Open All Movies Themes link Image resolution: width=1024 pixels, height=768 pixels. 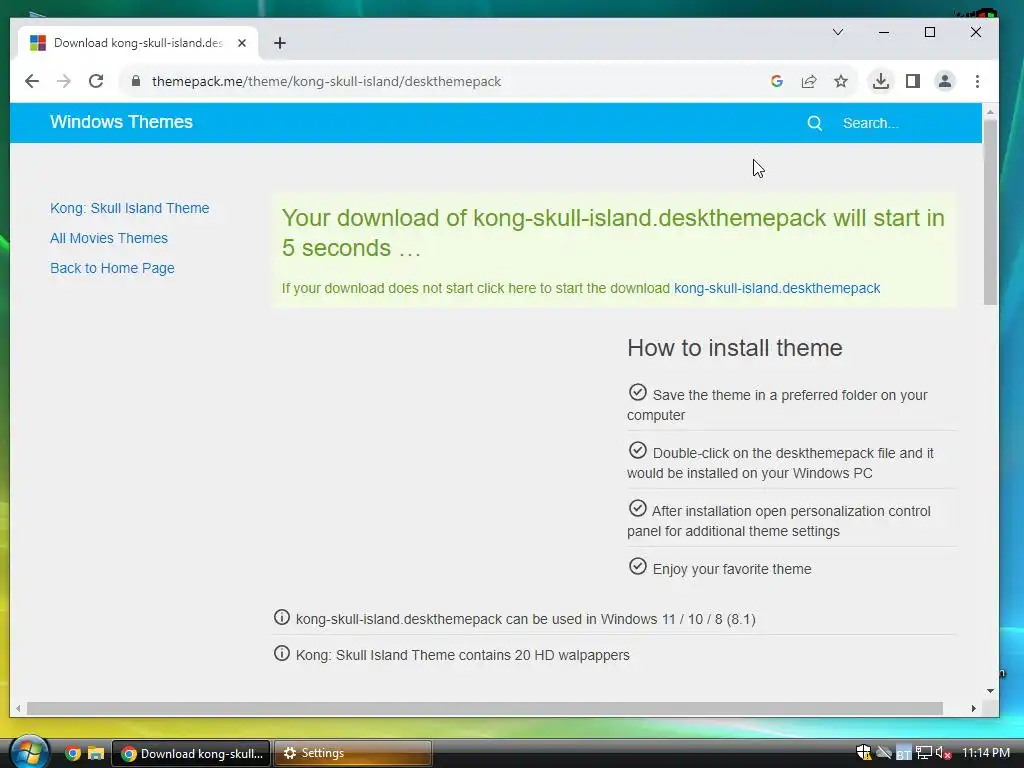click(x=109, y=238)
